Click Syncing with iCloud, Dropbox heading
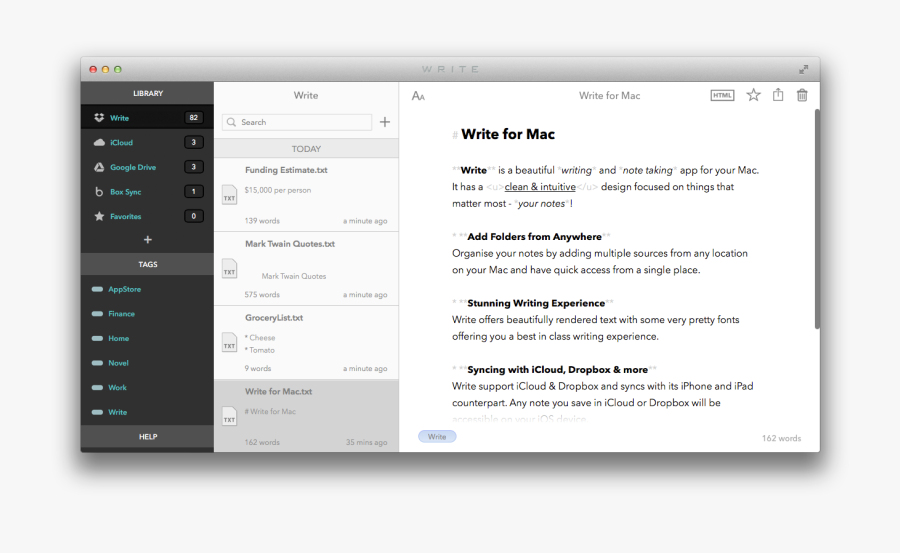900x553 pixels. (557, 370)
